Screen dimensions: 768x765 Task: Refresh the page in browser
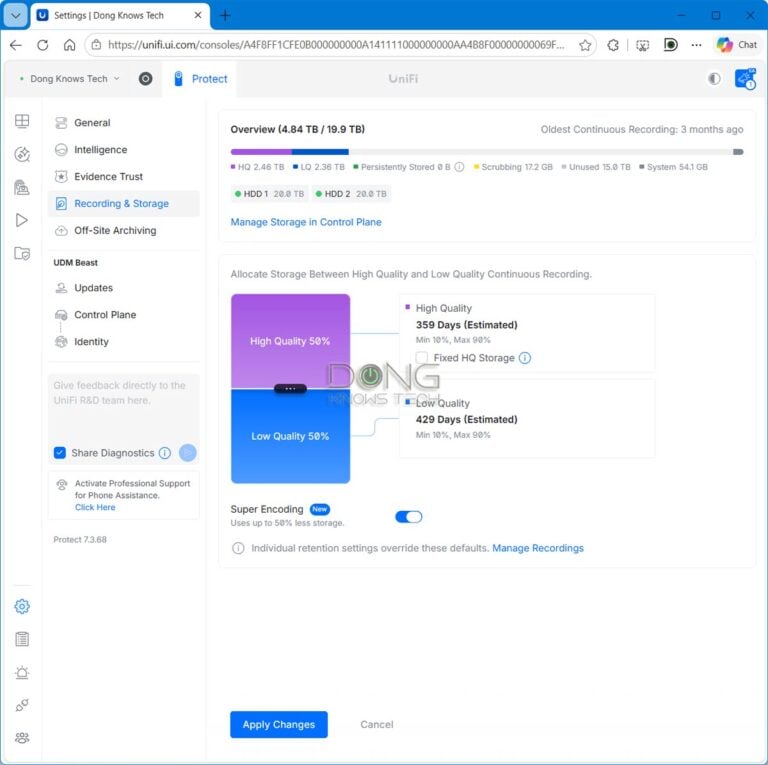tap(43, 45)
